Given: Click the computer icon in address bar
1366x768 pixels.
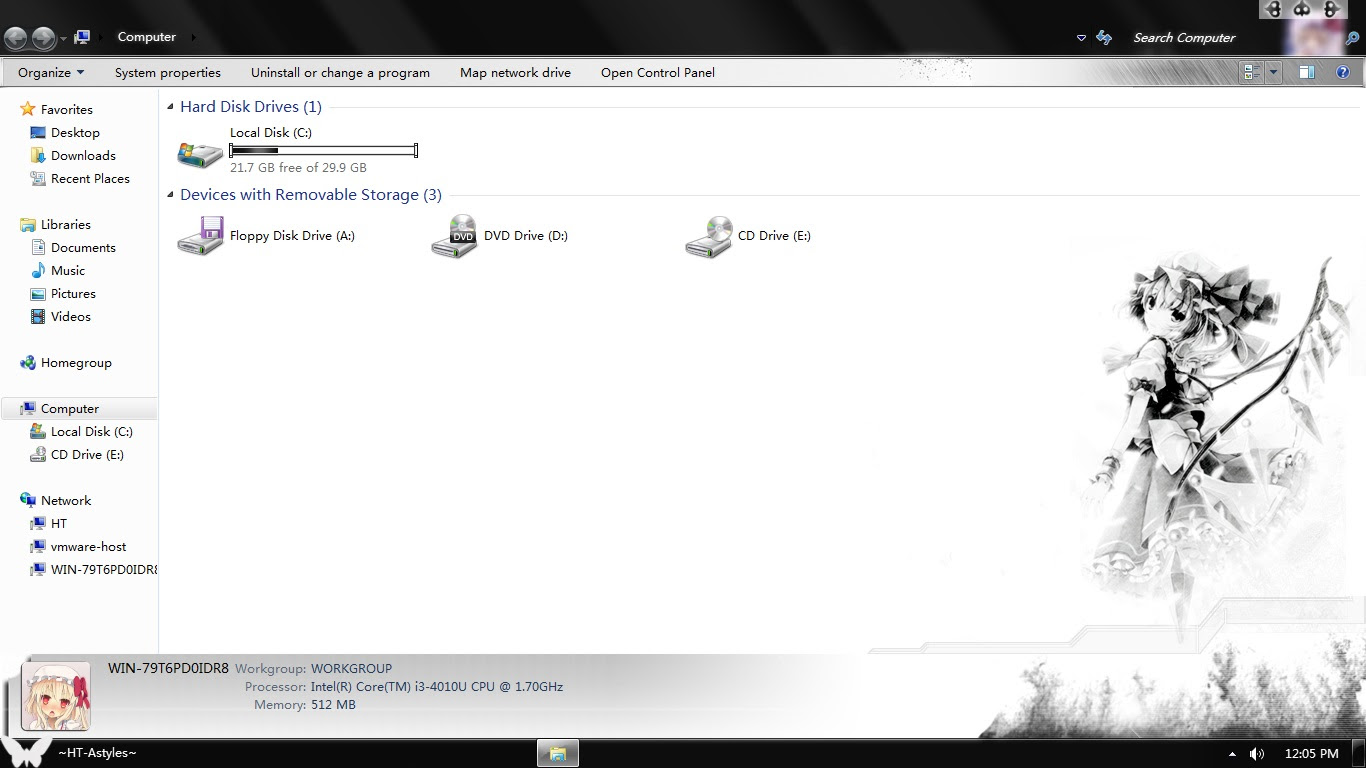Looking at the screenshot, I should [83, 37].
